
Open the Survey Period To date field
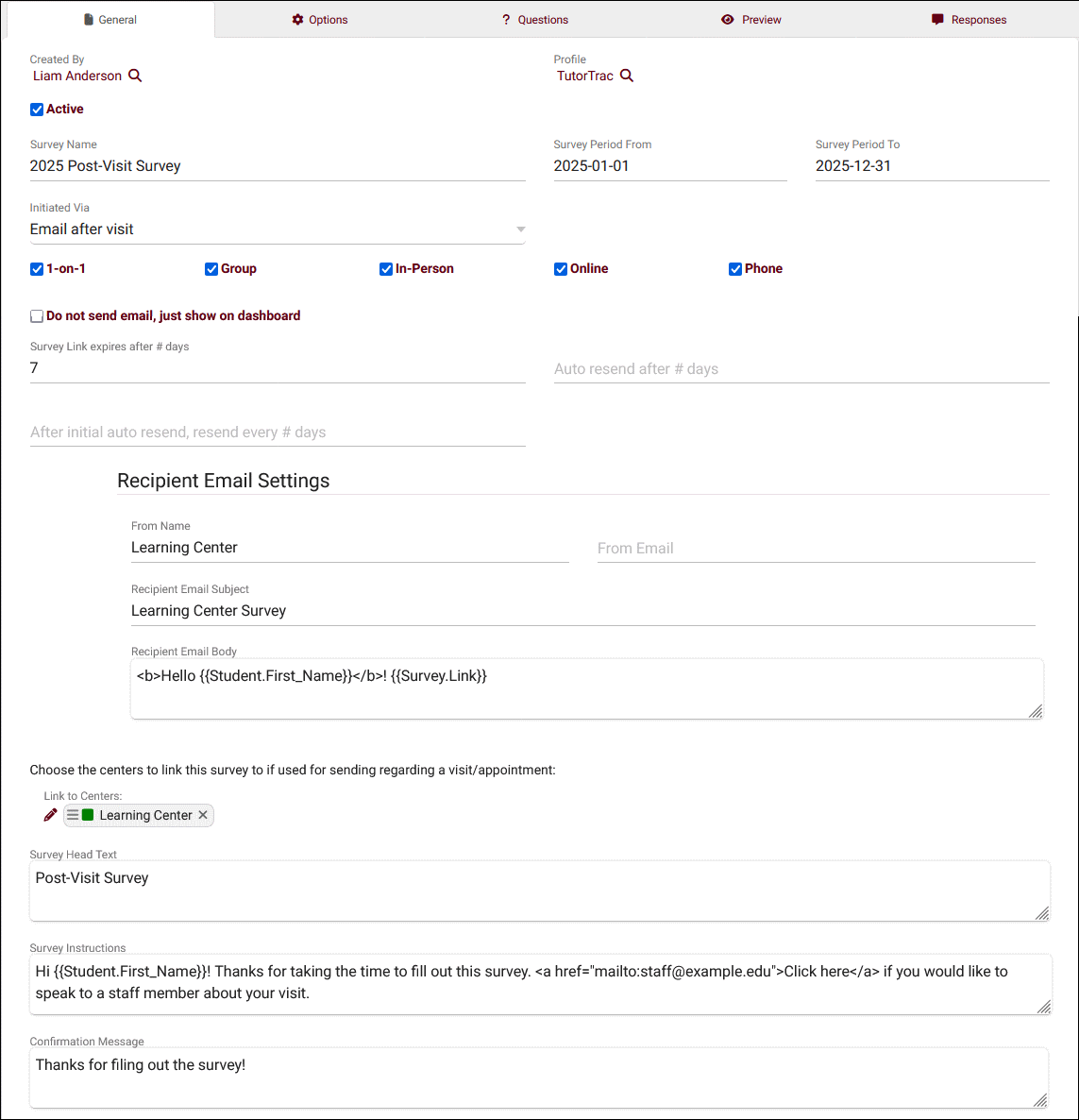[x=932, y=165]
